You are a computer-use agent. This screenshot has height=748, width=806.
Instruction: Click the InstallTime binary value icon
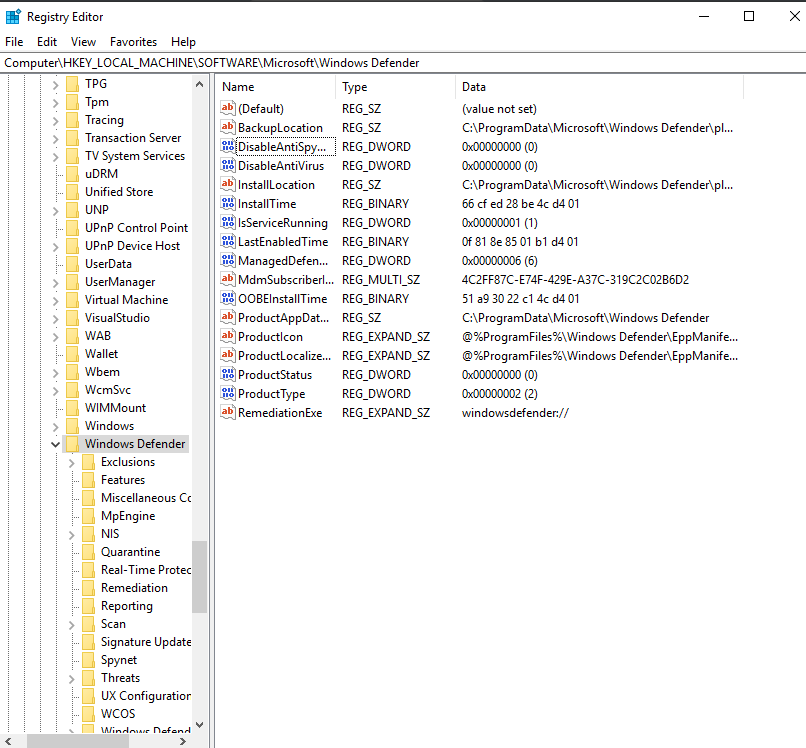228,203
